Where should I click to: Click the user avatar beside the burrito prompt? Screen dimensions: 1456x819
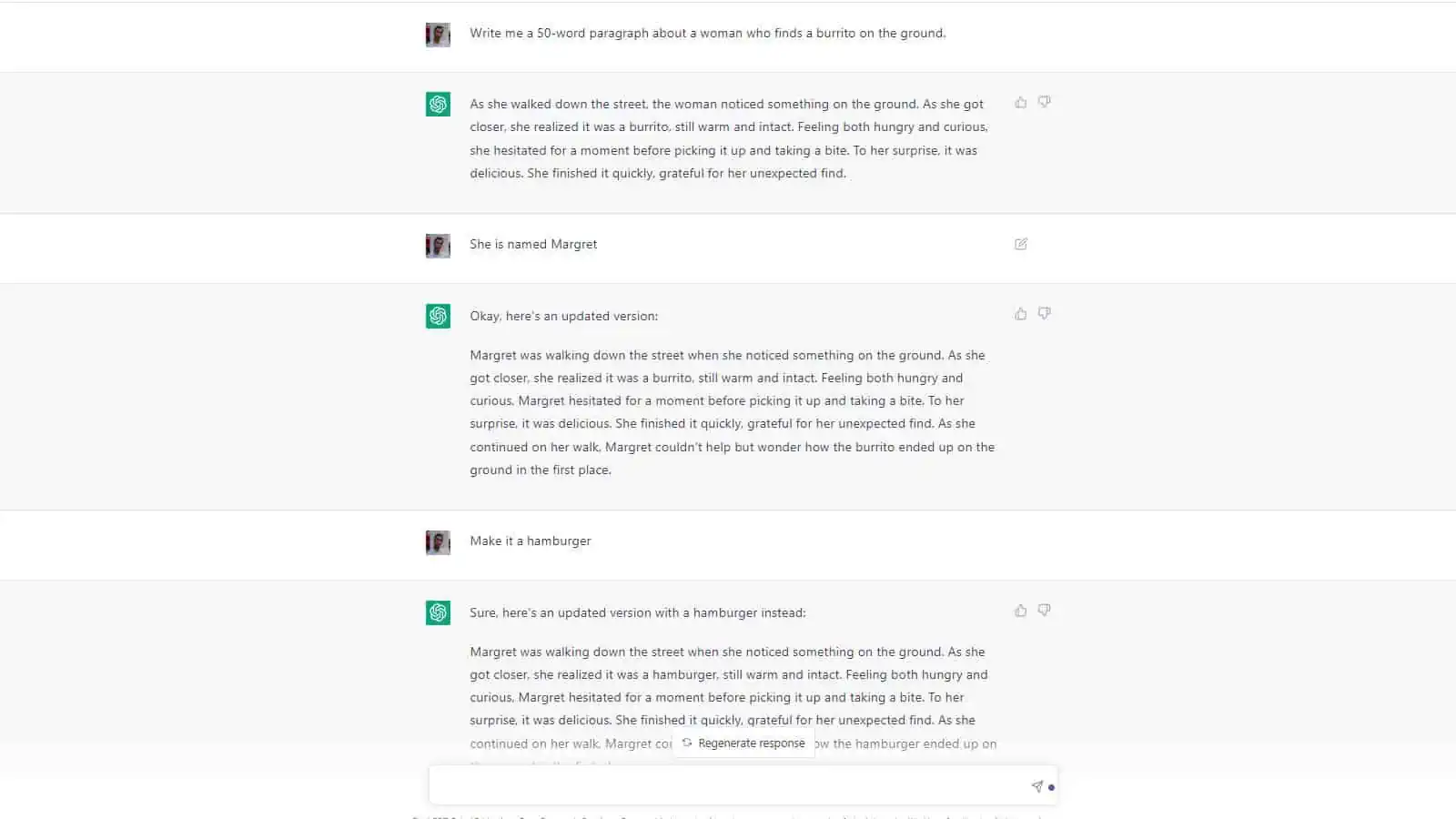(438, 35)
